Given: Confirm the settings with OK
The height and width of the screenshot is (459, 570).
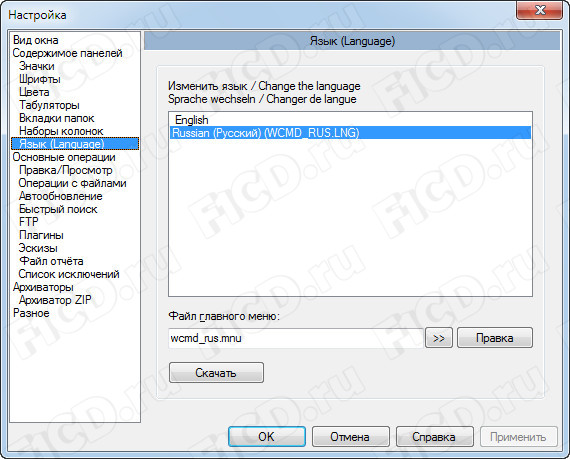Looking at the screenshot, I should [x=266, y=436].
